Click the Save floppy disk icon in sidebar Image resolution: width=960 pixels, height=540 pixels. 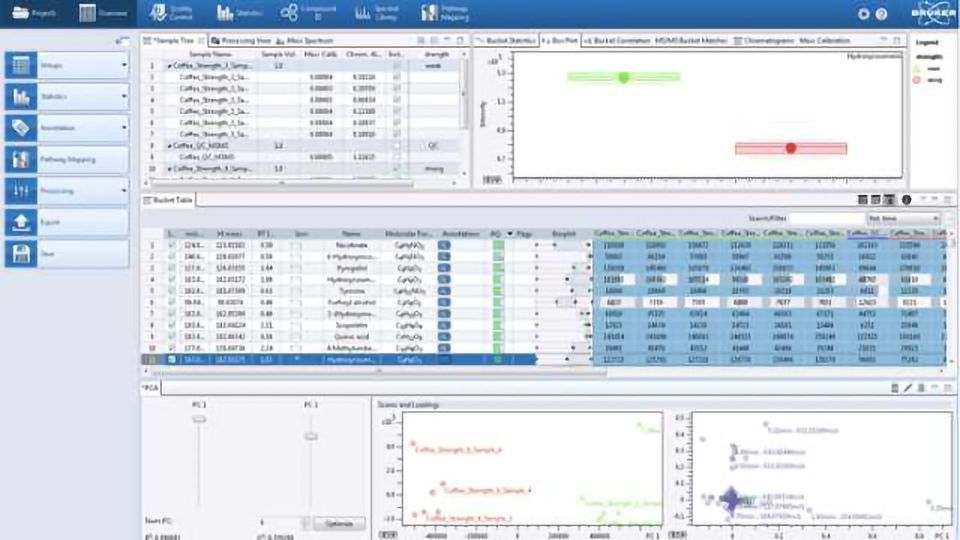[21, 253]
